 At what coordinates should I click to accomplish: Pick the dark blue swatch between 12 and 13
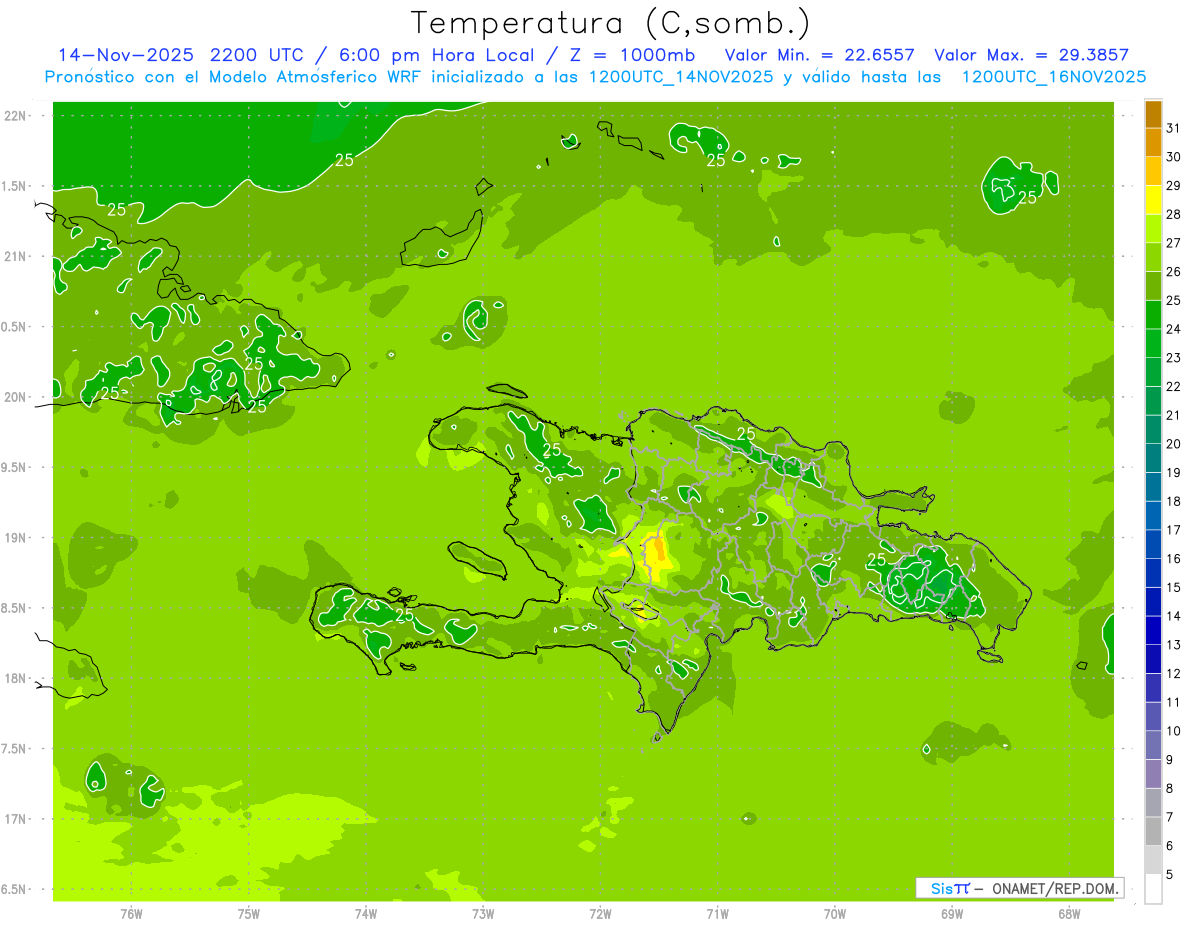(x=1153, y=659)
